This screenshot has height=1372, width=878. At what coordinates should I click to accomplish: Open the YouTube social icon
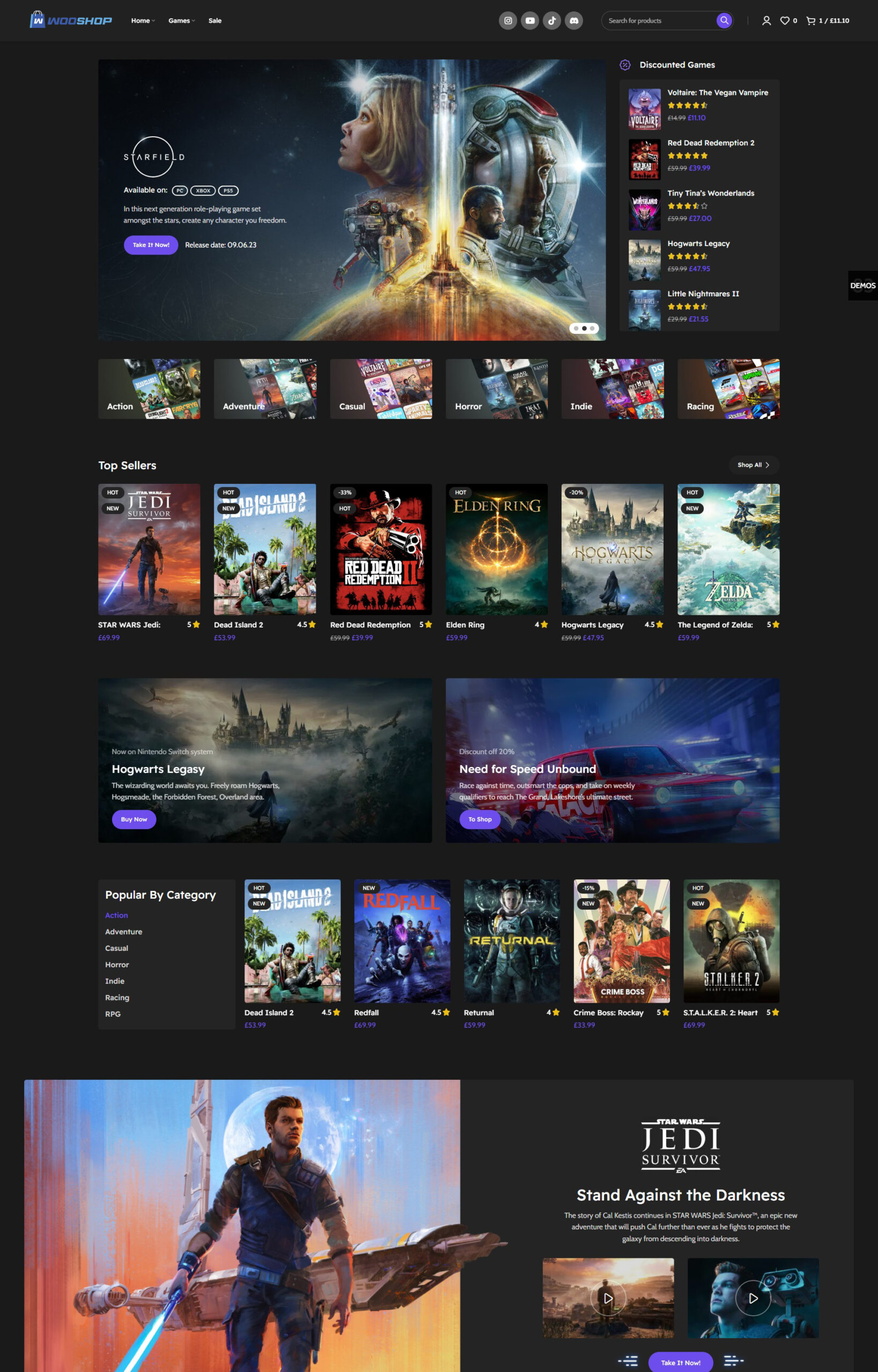(x=530, y=20)
